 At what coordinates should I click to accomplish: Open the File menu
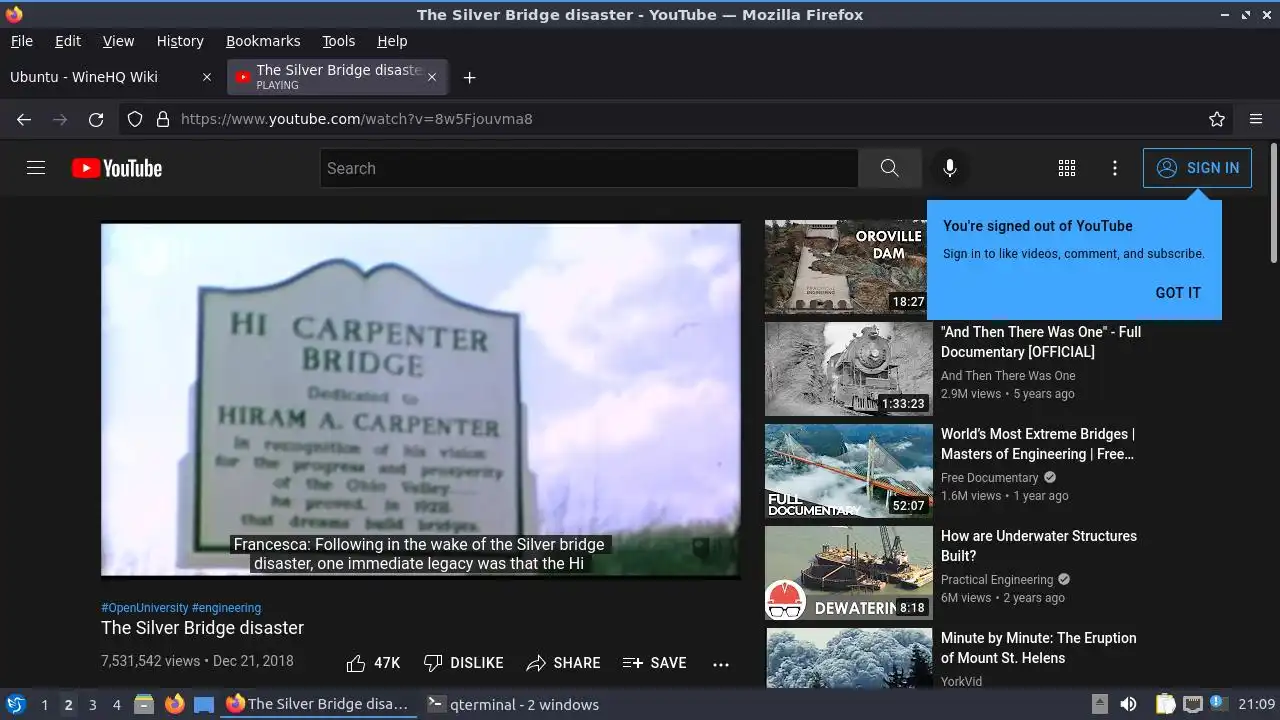coord(21,41)
